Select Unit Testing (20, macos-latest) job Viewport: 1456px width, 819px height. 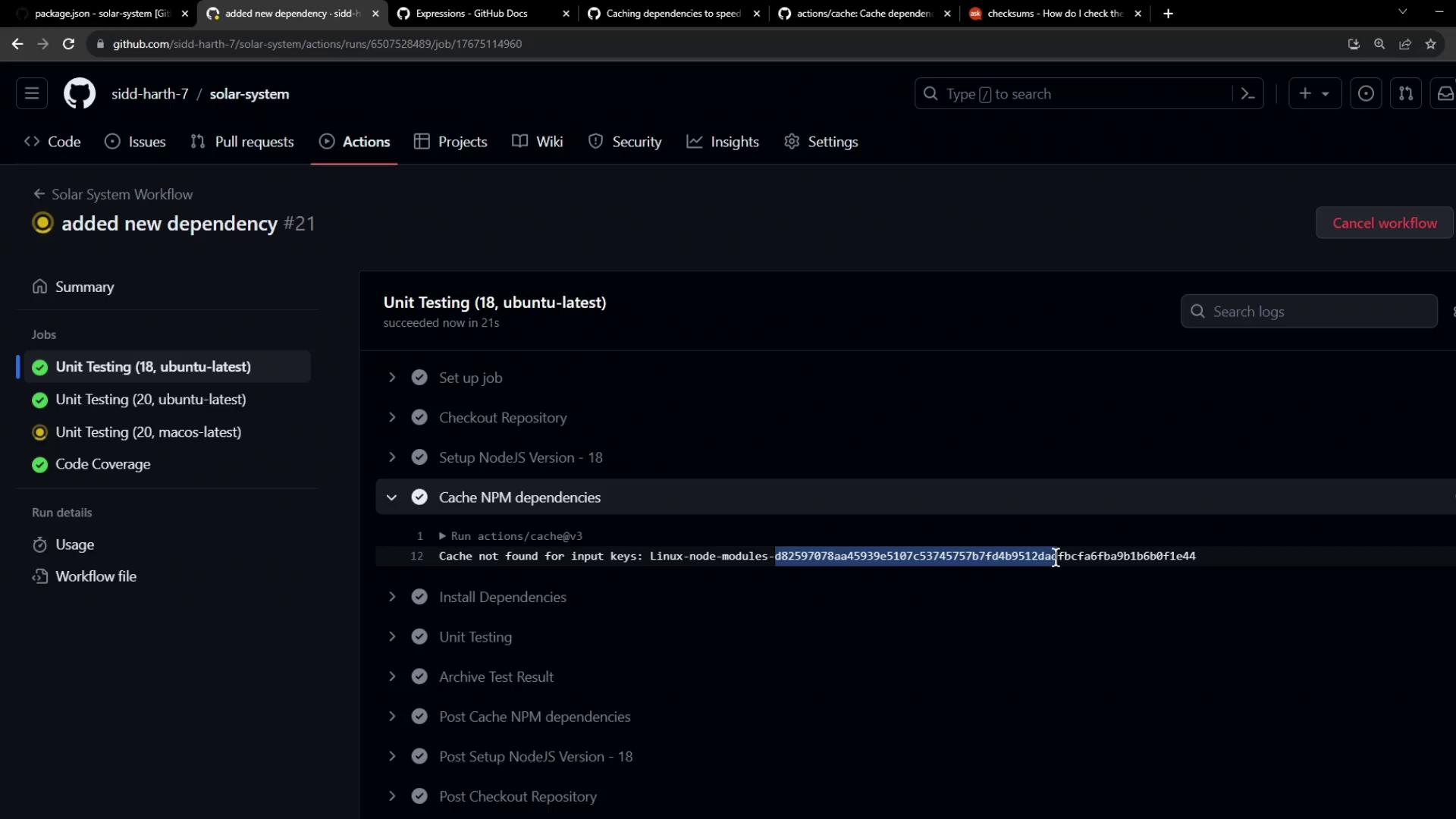click(148, 432)
